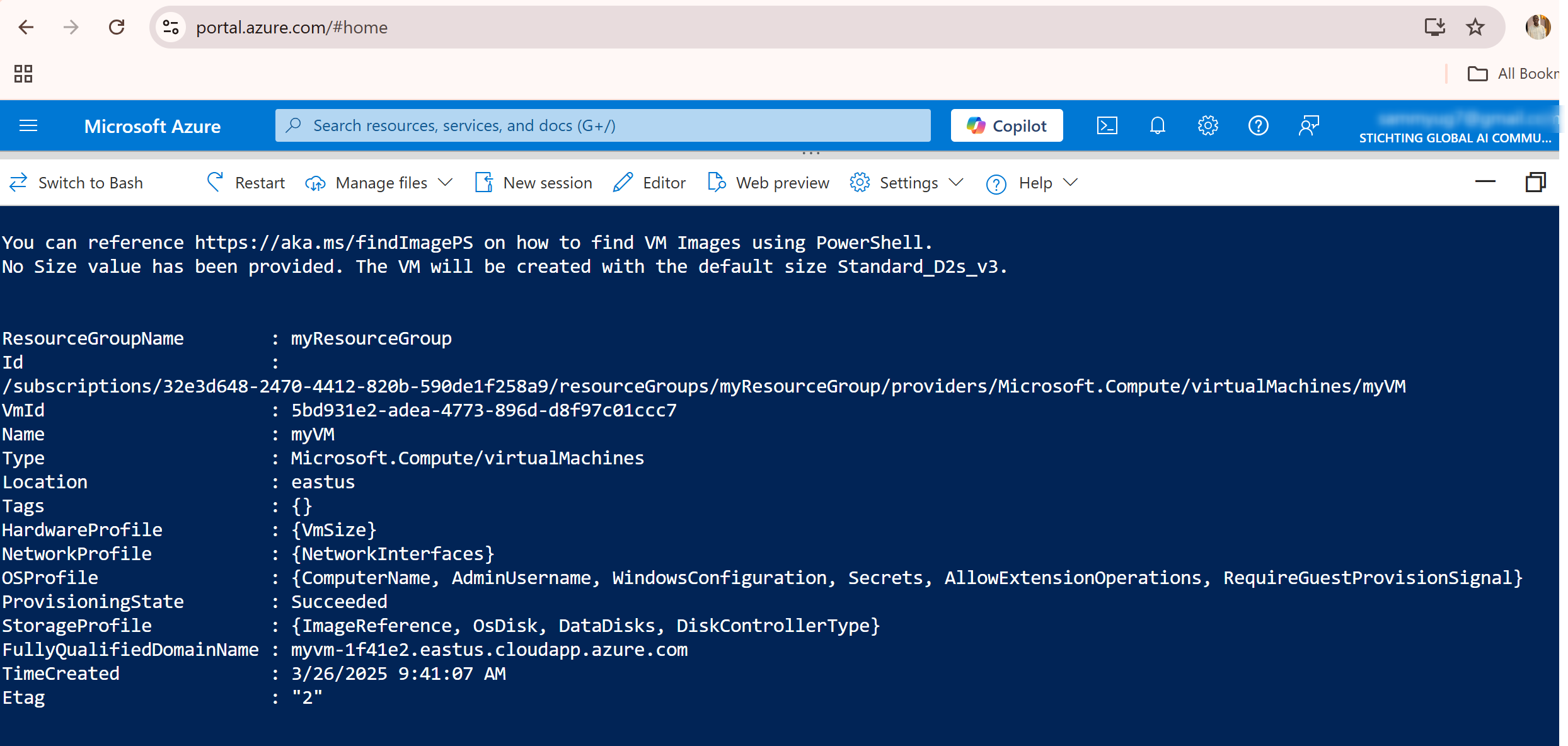Image resolution: width=1568 pixels, height=746 pixels.
Task: Open All Bookmarks folder
Action: pos(1513,74)
